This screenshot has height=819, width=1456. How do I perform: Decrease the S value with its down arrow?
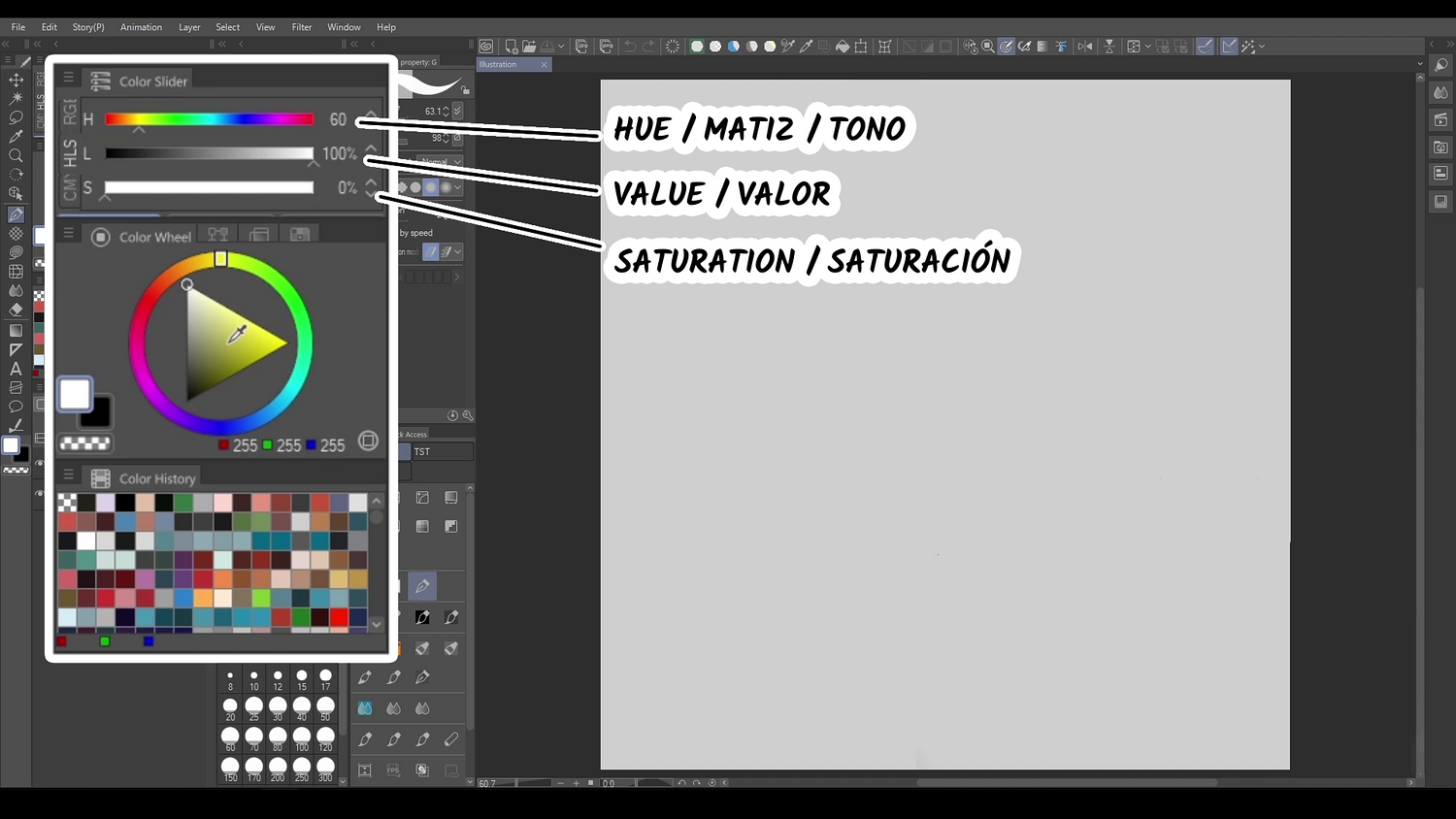[371, 194]
